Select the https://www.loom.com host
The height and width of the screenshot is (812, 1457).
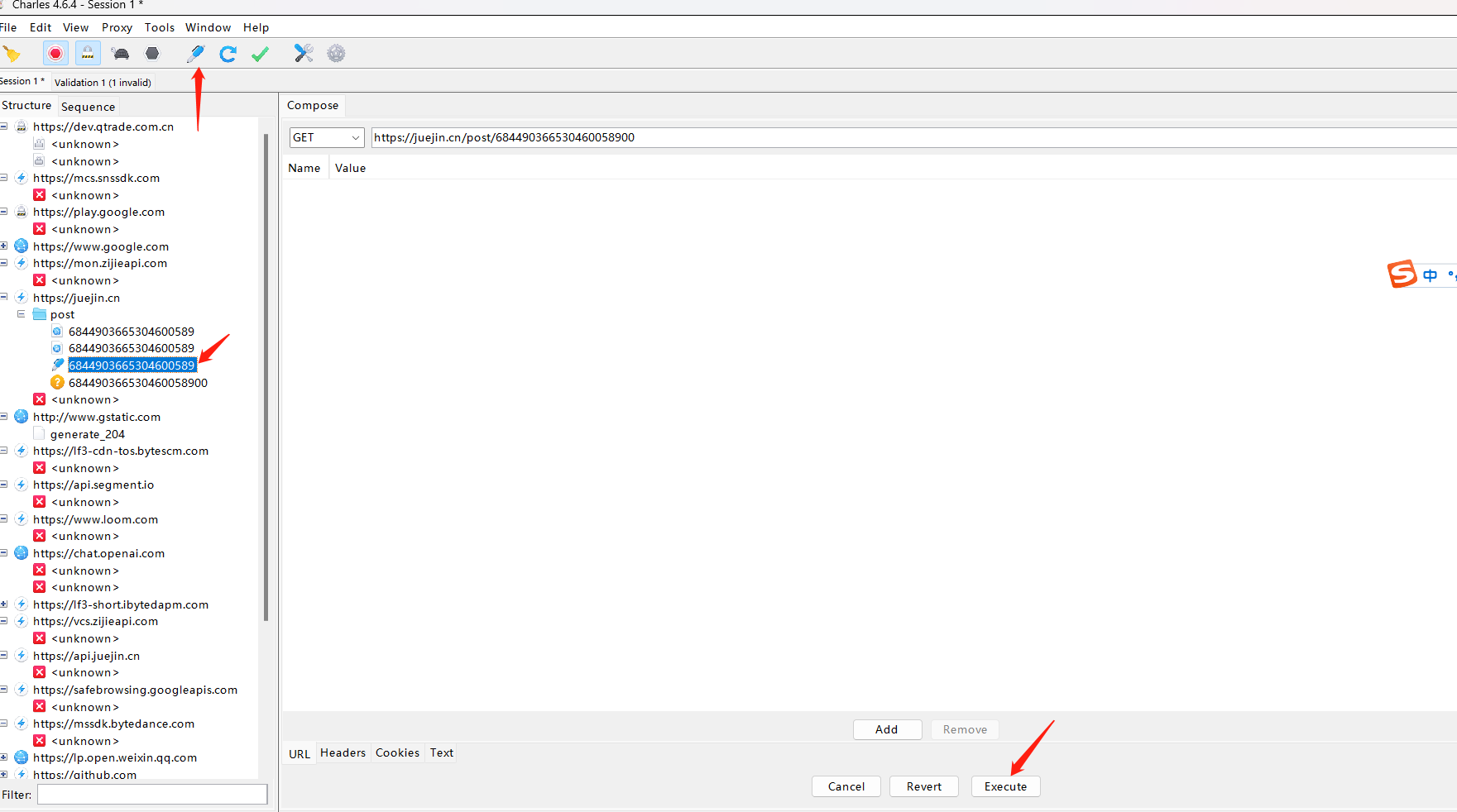[95, 519]
